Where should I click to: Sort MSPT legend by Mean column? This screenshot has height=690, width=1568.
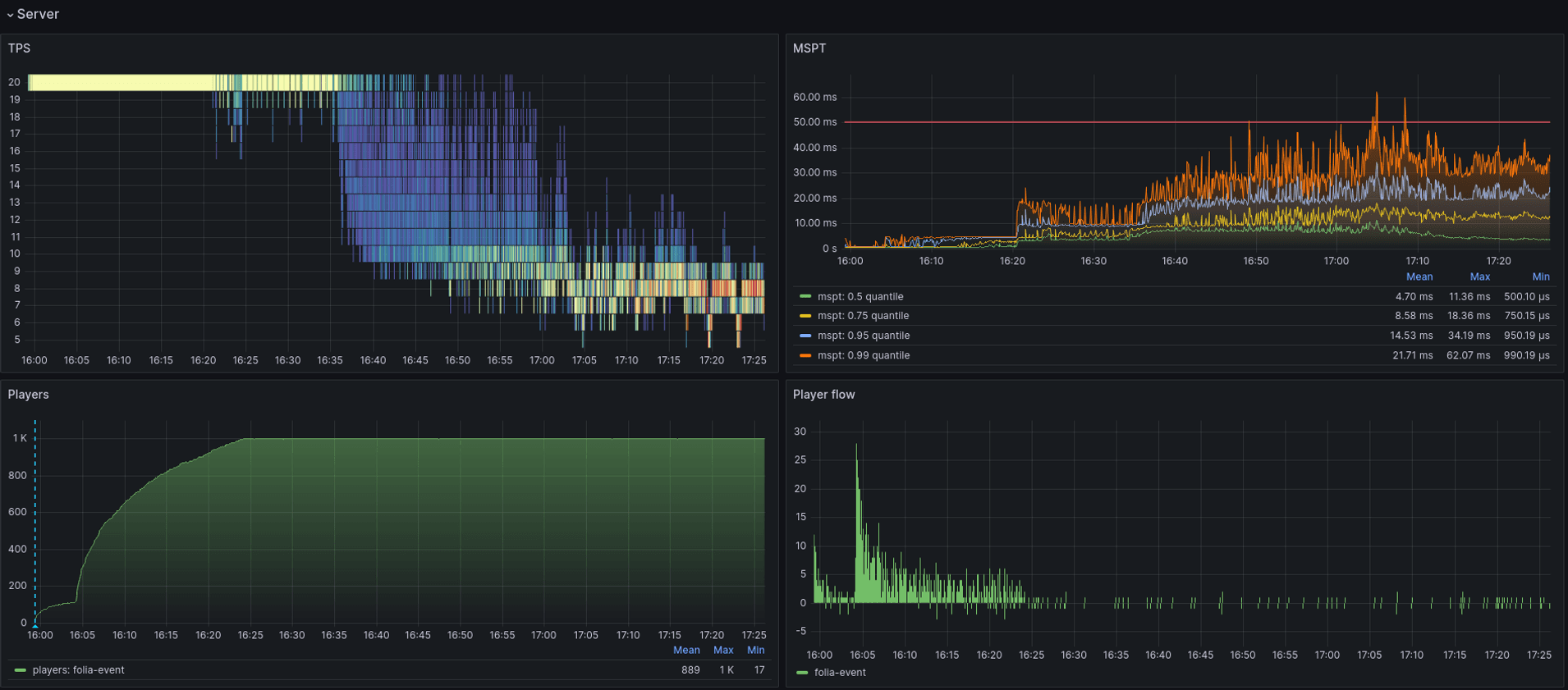[1419, 277]
